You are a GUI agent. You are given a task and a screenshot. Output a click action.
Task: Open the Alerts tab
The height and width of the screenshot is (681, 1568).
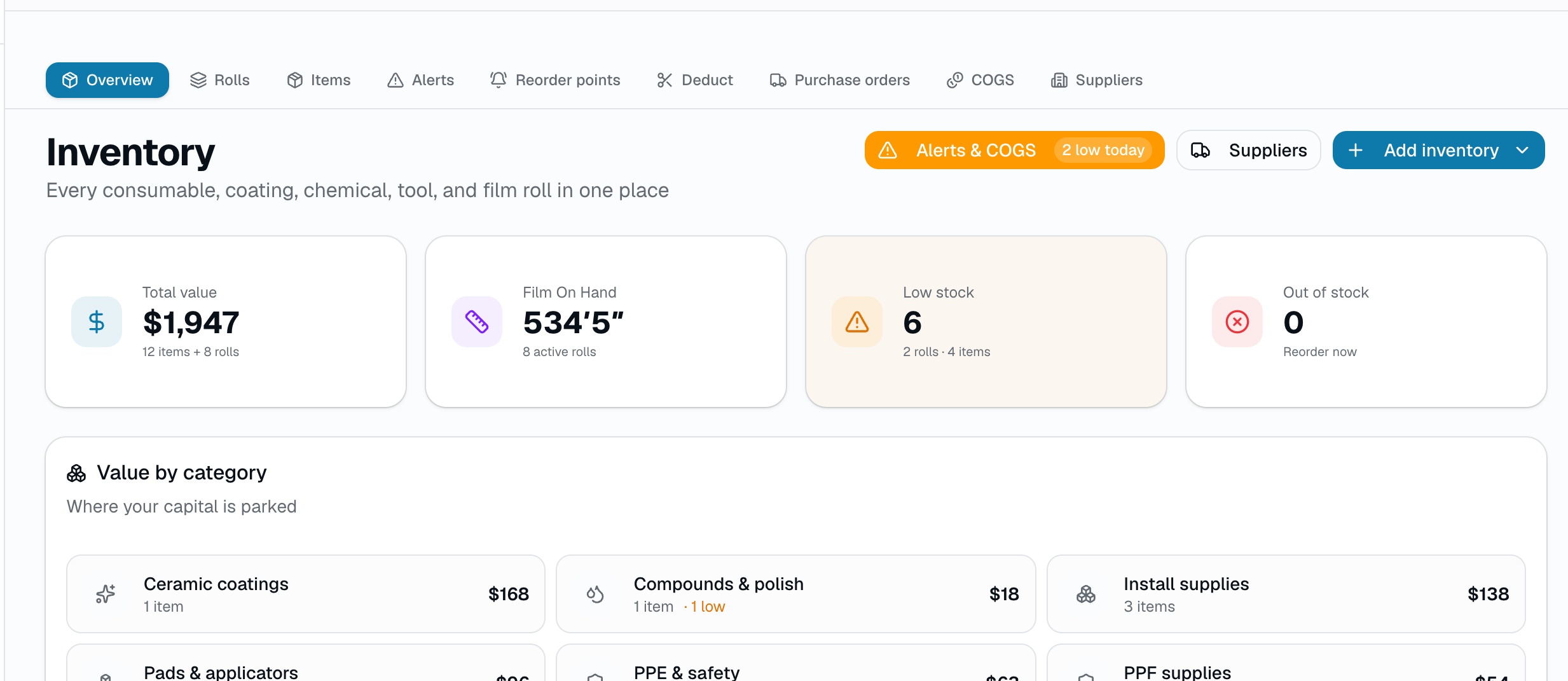coord(421,80)
